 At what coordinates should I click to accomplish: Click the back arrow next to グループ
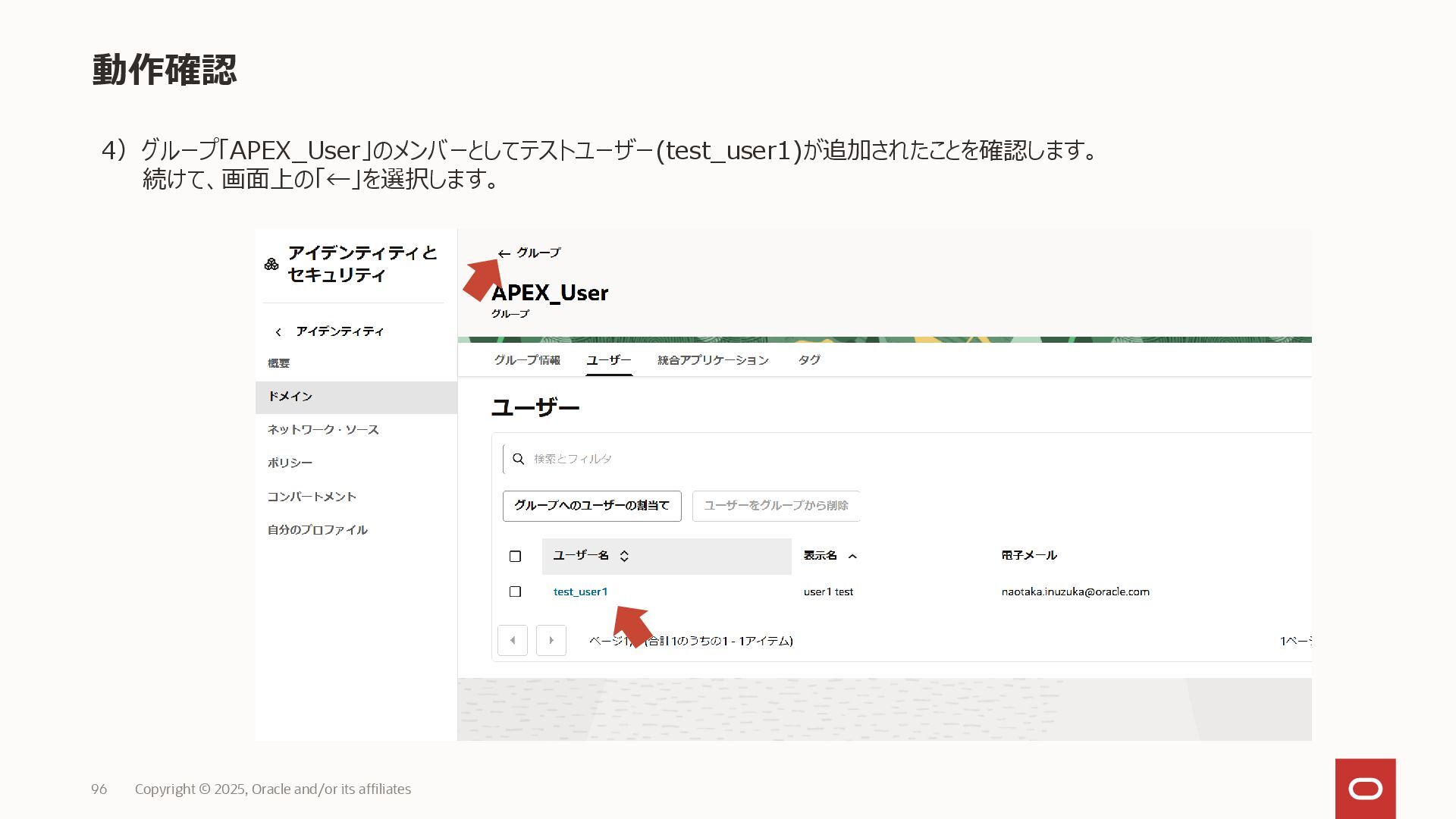click(504, 254)
